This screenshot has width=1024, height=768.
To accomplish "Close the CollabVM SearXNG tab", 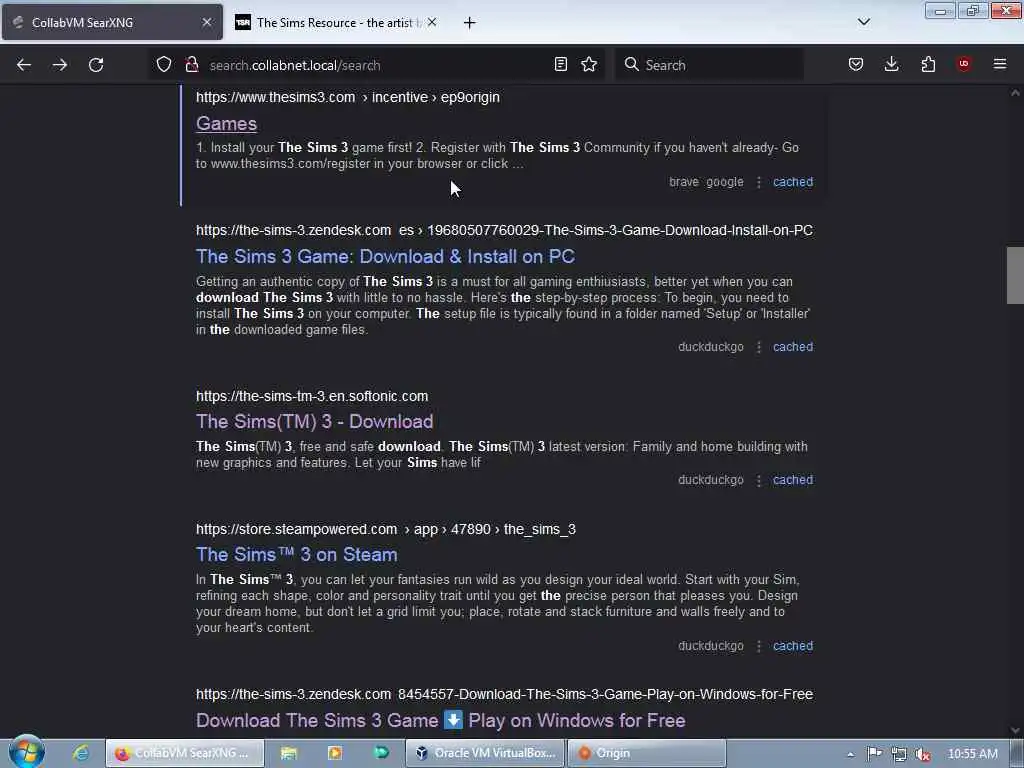I will tap(206, 22).
